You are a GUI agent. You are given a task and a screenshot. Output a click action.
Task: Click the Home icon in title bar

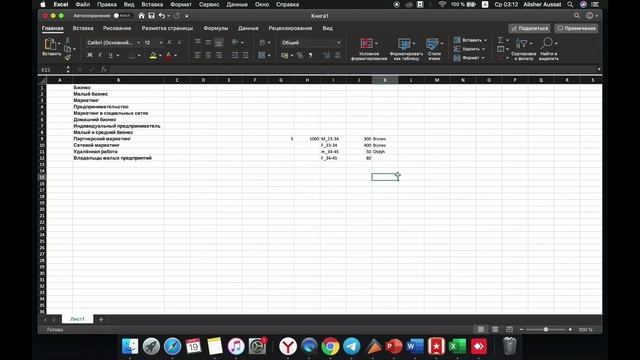(141, 16)
